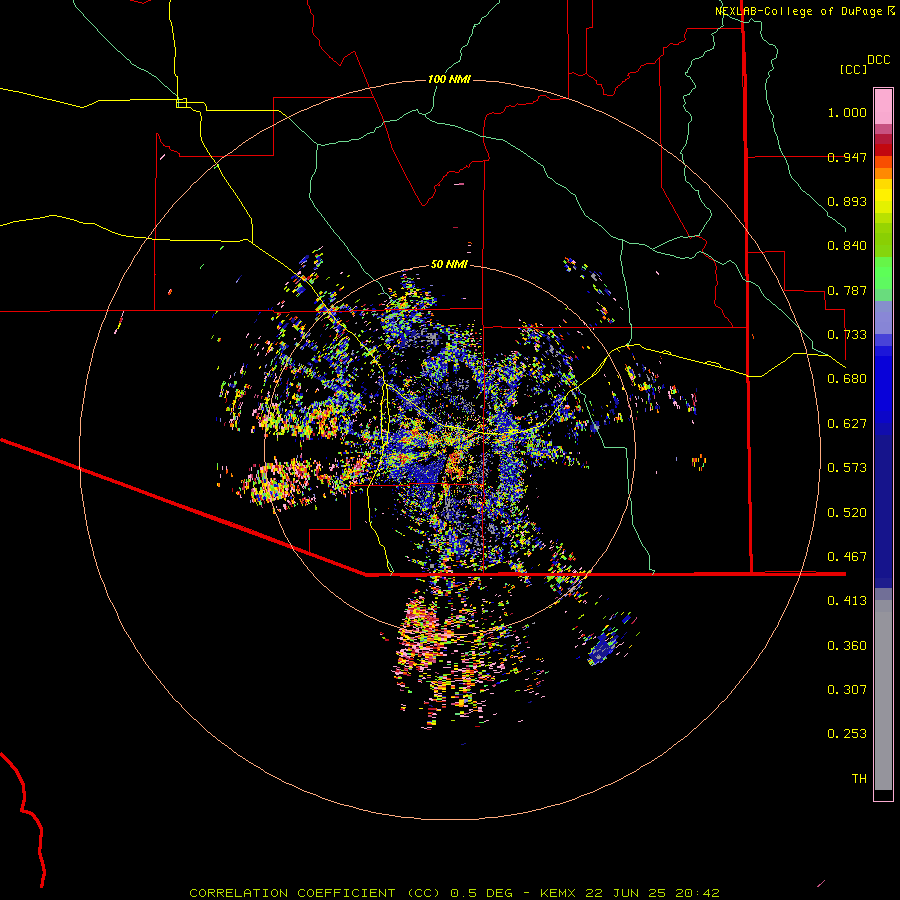Viewport: 900px width, 900px height.
Task: Click the TH threshold label on legend
Action: click(x=859, y=779)
